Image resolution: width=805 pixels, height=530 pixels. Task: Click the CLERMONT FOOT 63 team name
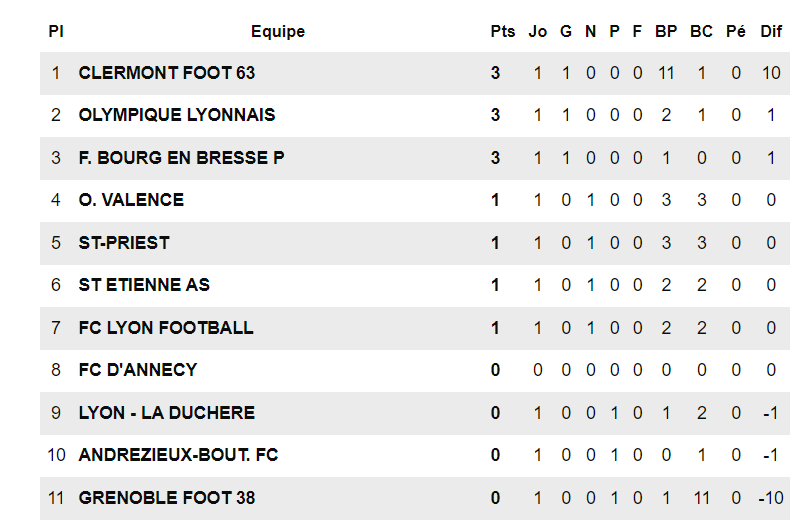click(166, 73)
